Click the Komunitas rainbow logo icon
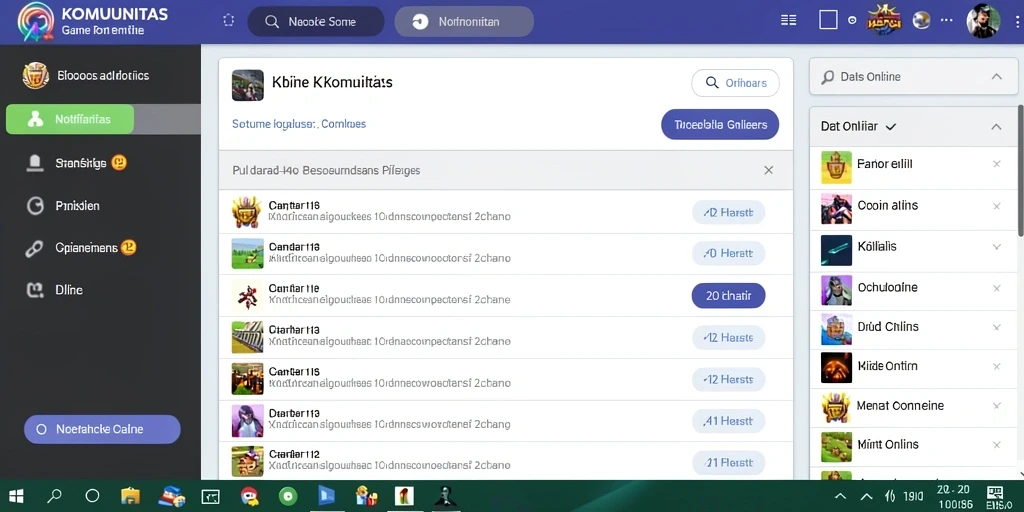Viewport: 1024px width, 512px height. click(x=36, y=22)
